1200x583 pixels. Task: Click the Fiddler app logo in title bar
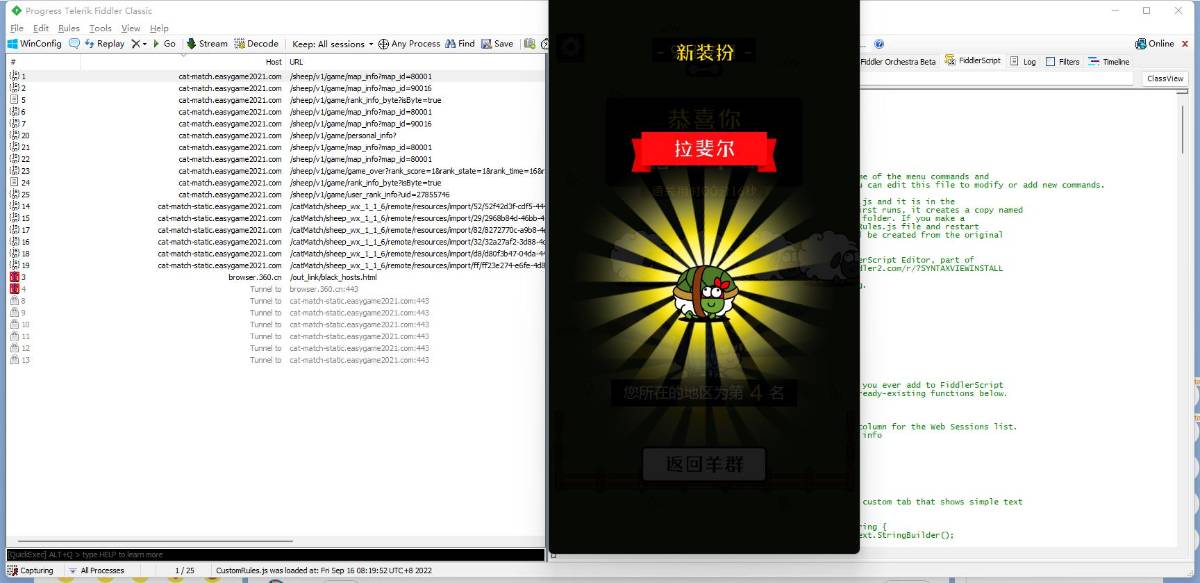point(15,10)
